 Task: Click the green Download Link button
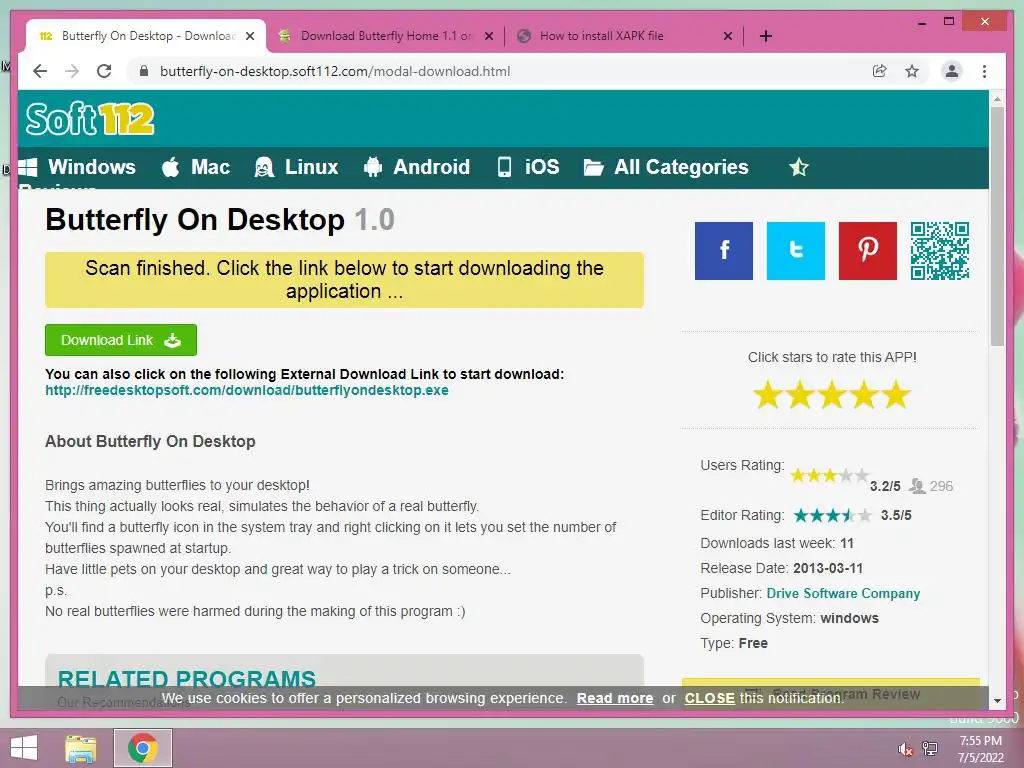coord(121,340)
